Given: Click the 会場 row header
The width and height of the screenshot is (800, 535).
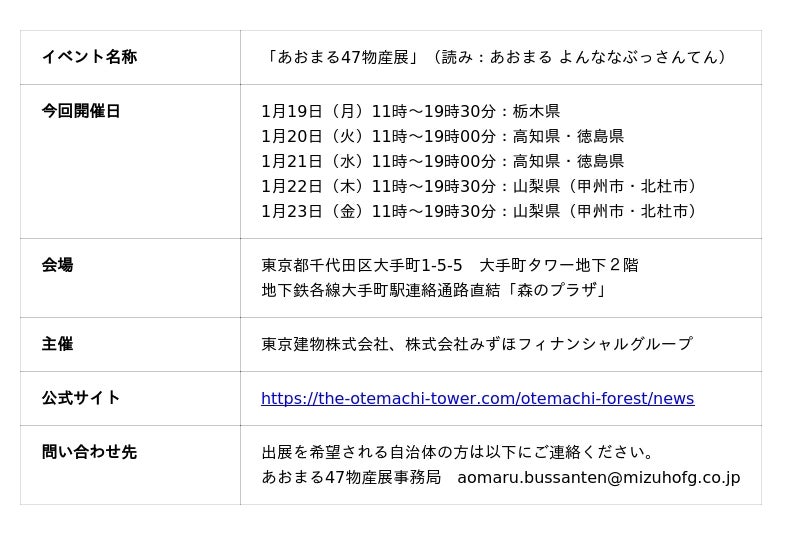Looking at the screenshot, I should click(57, 265).
